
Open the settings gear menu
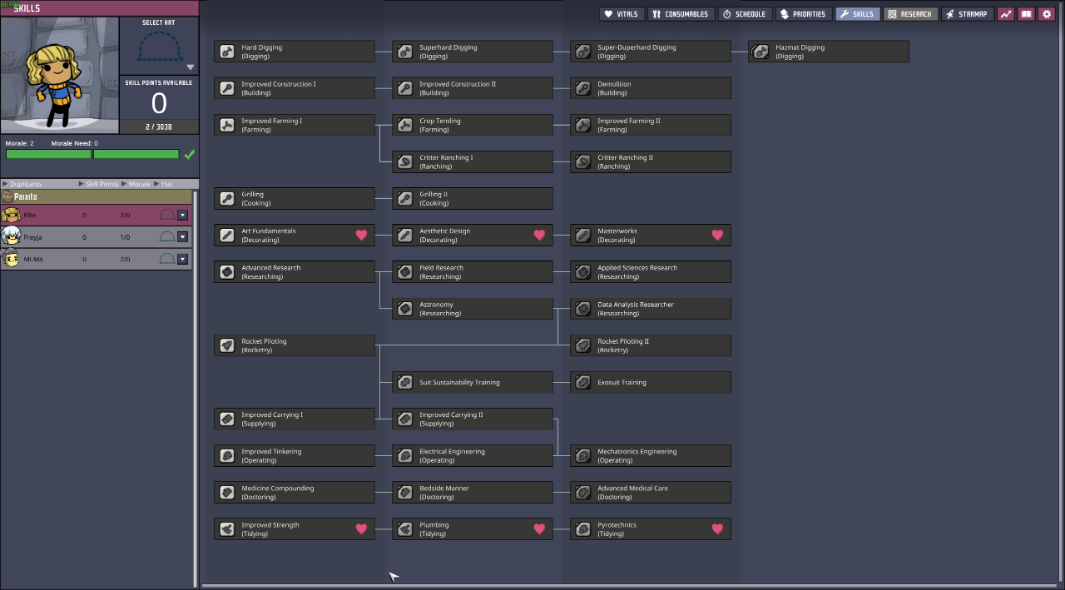[1047, 14]
